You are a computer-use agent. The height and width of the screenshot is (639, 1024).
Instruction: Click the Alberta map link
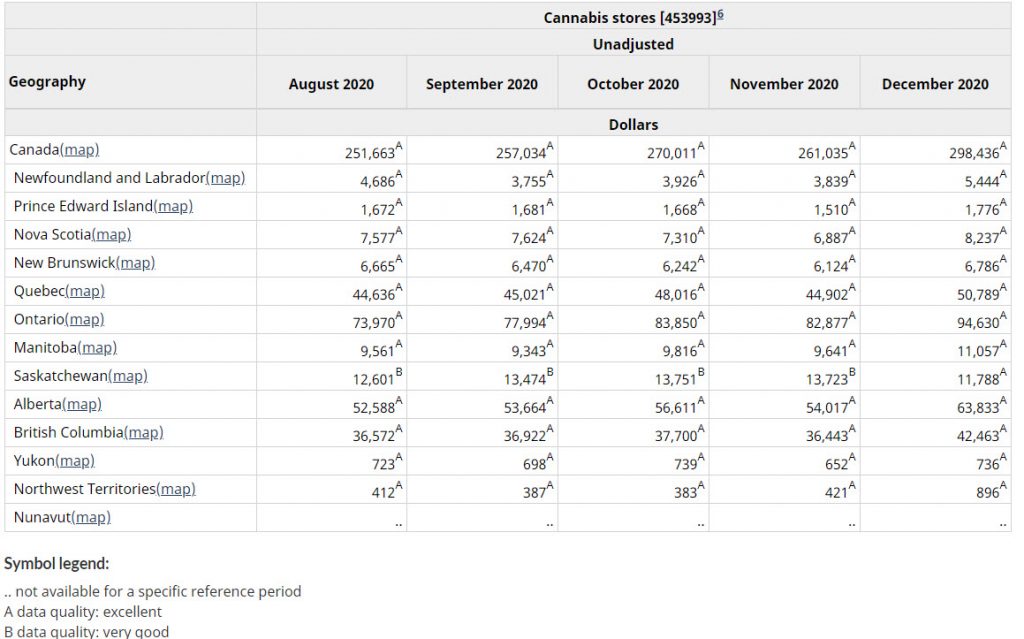(x=82, y=404)
